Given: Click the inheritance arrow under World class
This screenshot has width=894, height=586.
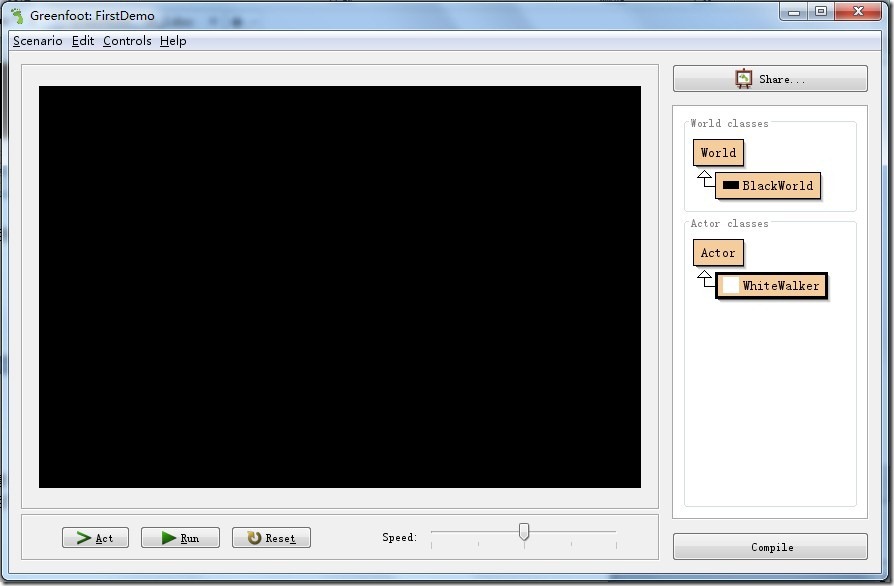Looking at the screenshot, I should pyautogui.click(x=705, y=178).
